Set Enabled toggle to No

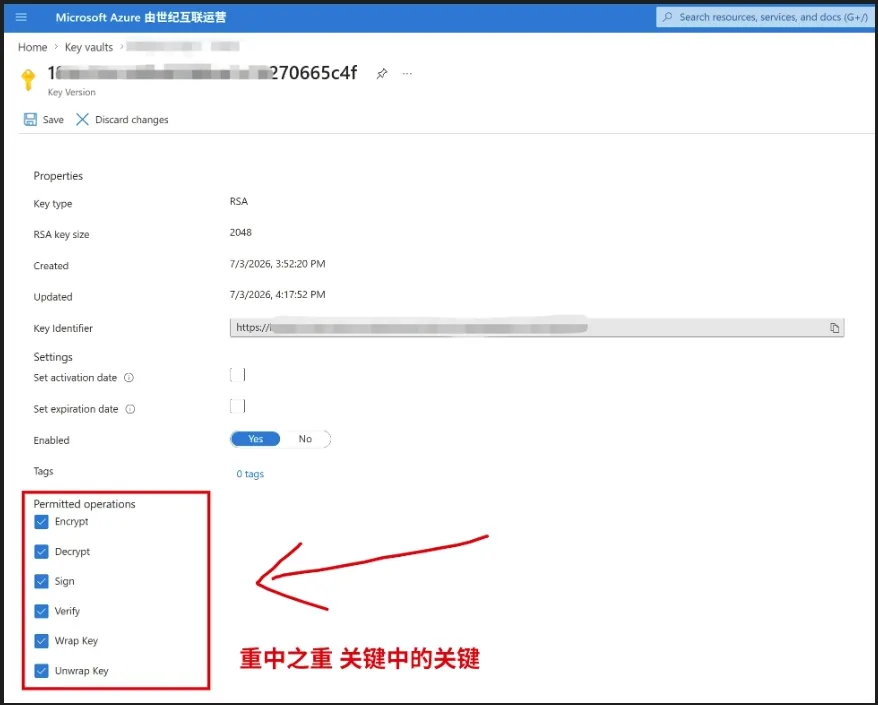305,439
